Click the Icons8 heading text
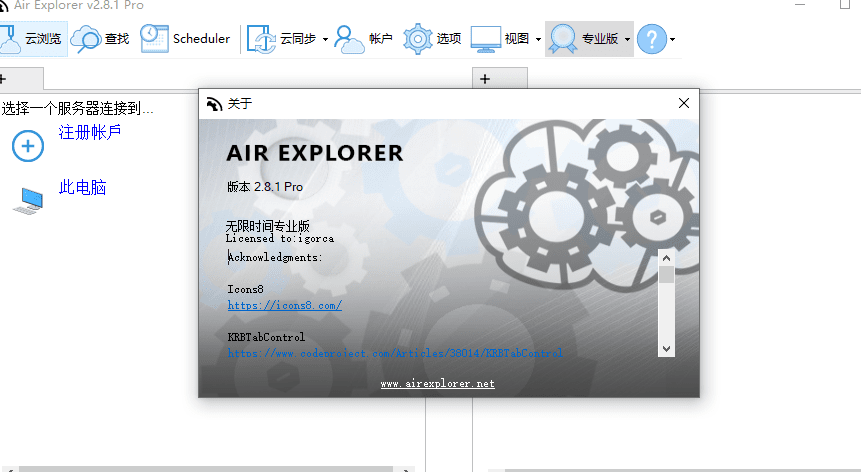This screenshot has width=861, height=472. click(x=245, y=289)
